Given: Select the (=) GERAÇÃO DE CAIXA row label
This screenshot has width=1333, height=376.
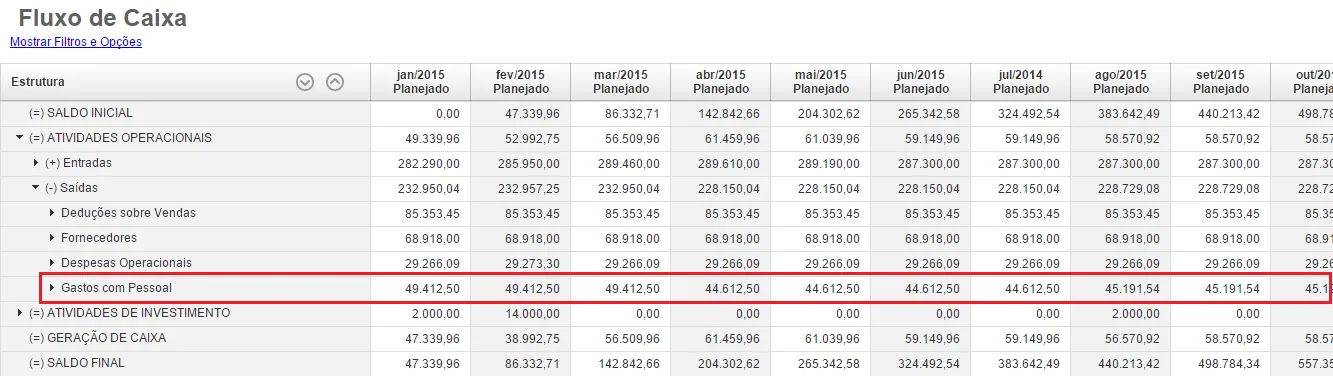Looking at the screenshot, I should click(x=98, y=338).
